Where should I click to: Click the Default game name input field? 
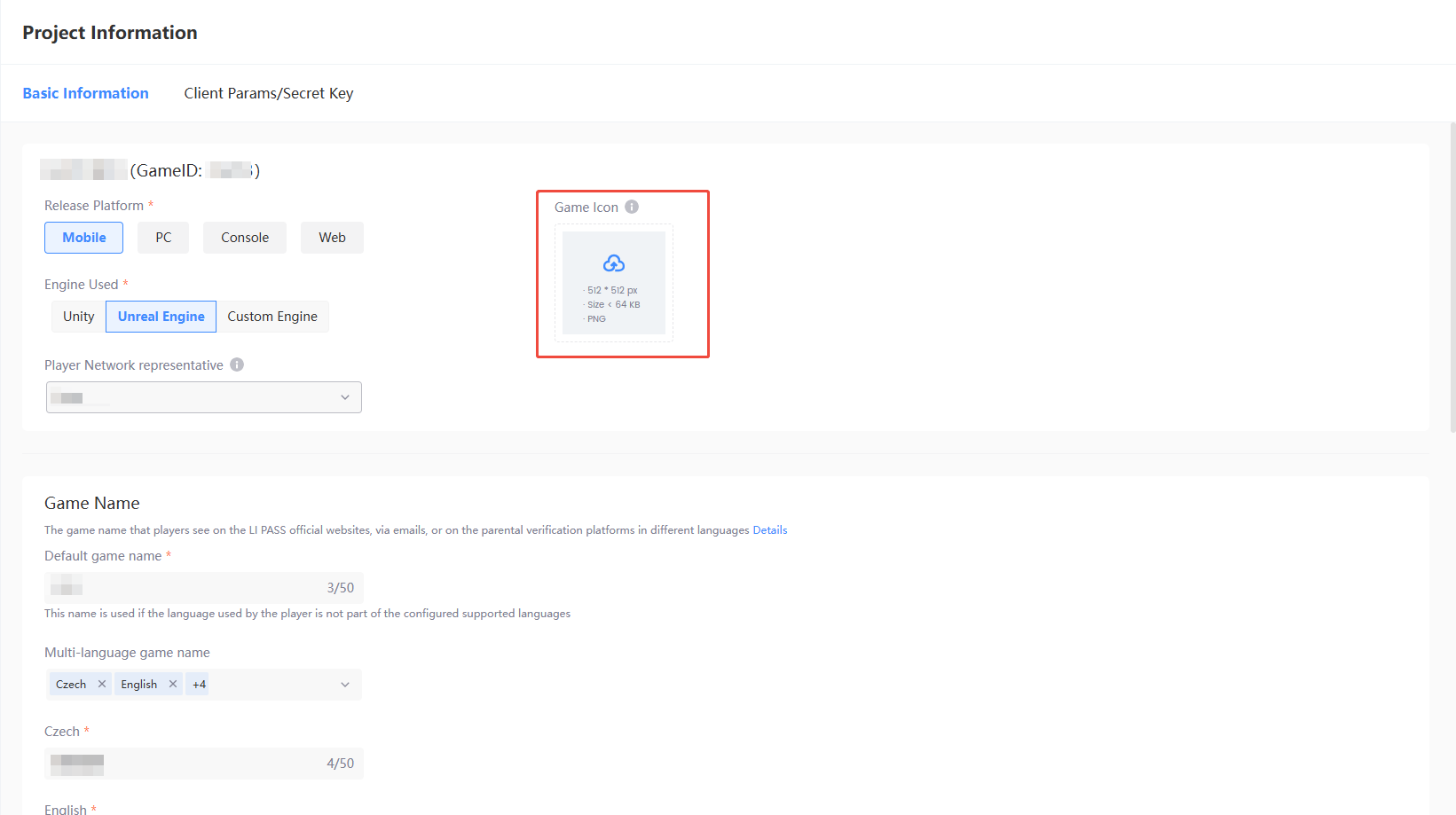[x=204, y=588]
